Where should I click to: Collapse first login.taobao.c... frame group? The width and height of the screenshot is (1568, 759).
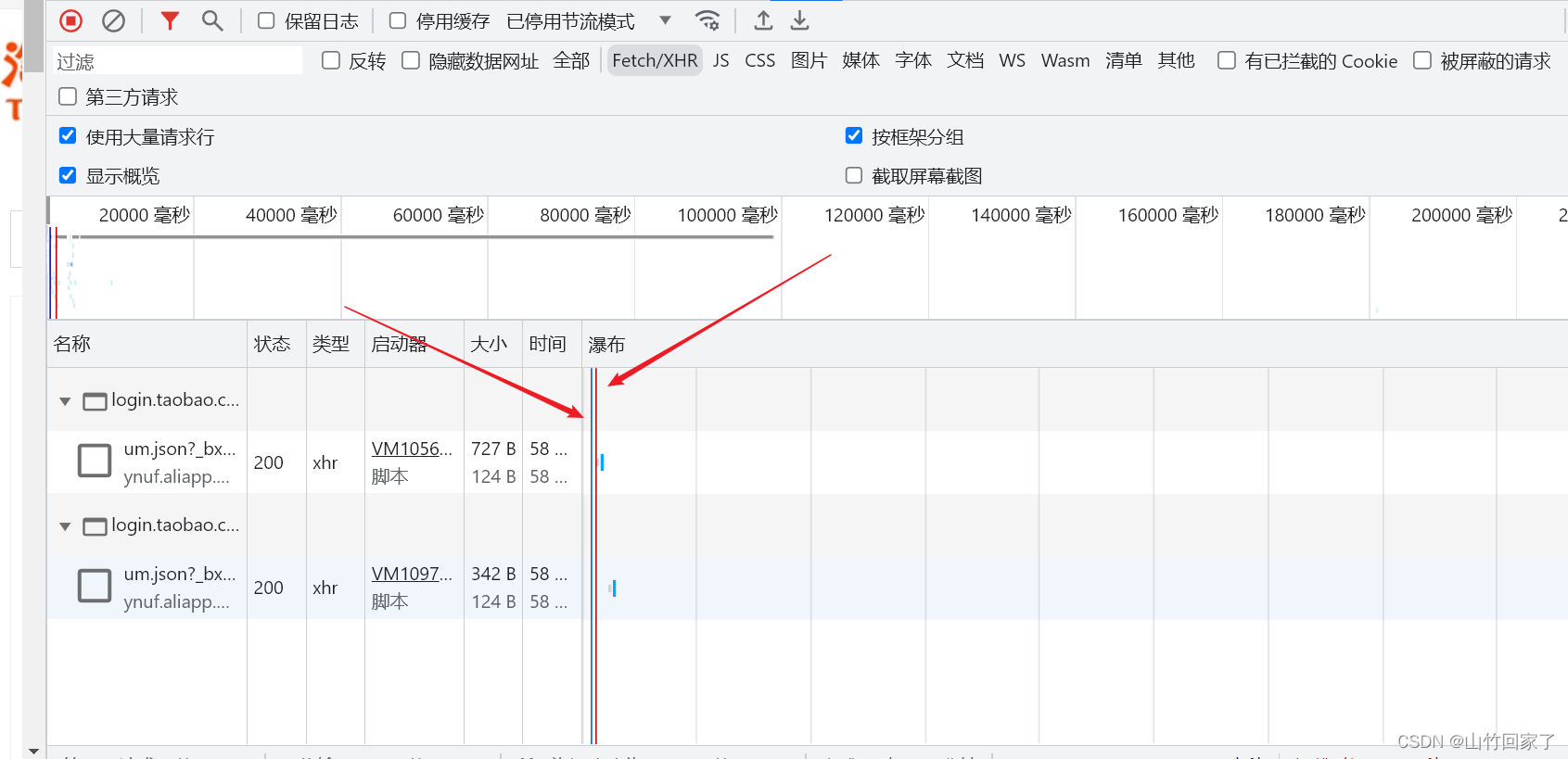point(65,401)
